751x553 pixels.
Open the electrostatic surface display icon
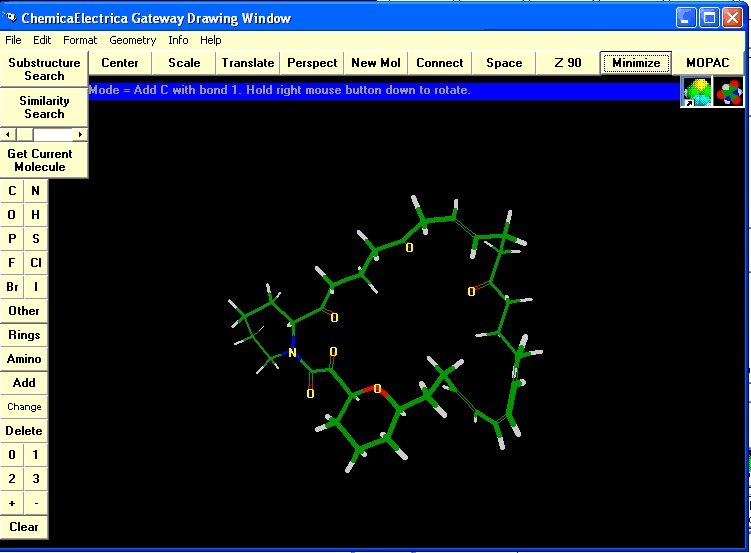pyautogui.click(x=697, y=92)
